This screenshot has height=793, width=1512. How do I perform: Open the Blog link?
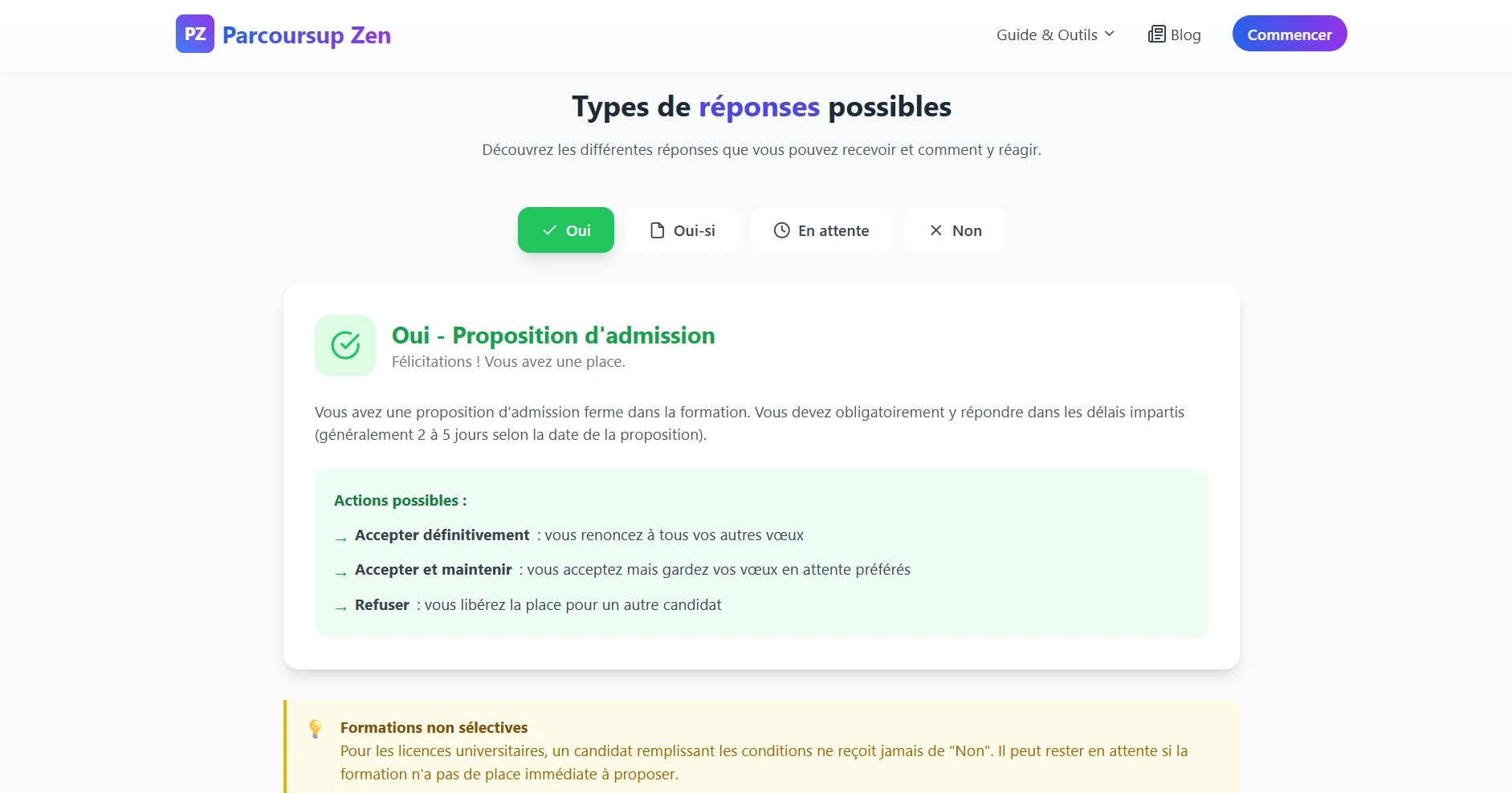point(1174,35)
